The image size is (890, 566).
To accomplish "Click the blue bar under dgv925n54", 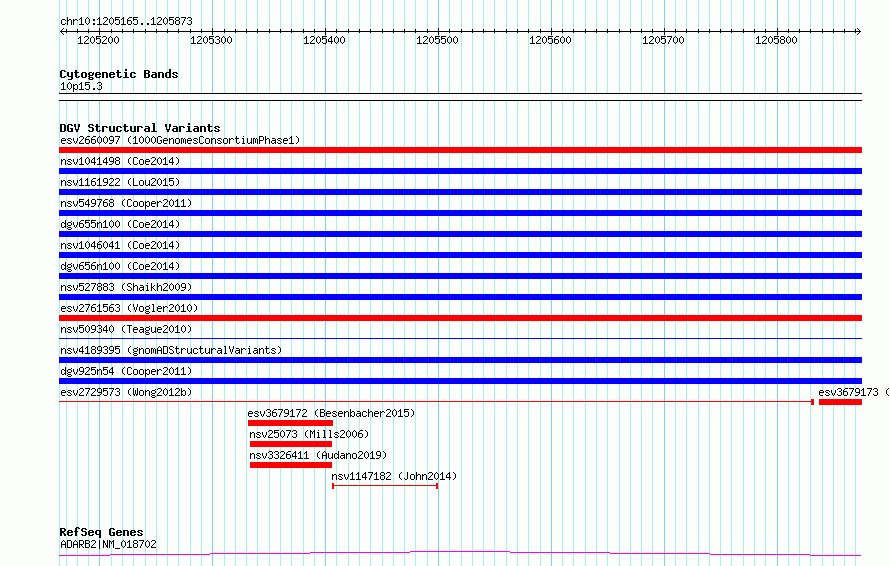I will click(x=460, y=381).
